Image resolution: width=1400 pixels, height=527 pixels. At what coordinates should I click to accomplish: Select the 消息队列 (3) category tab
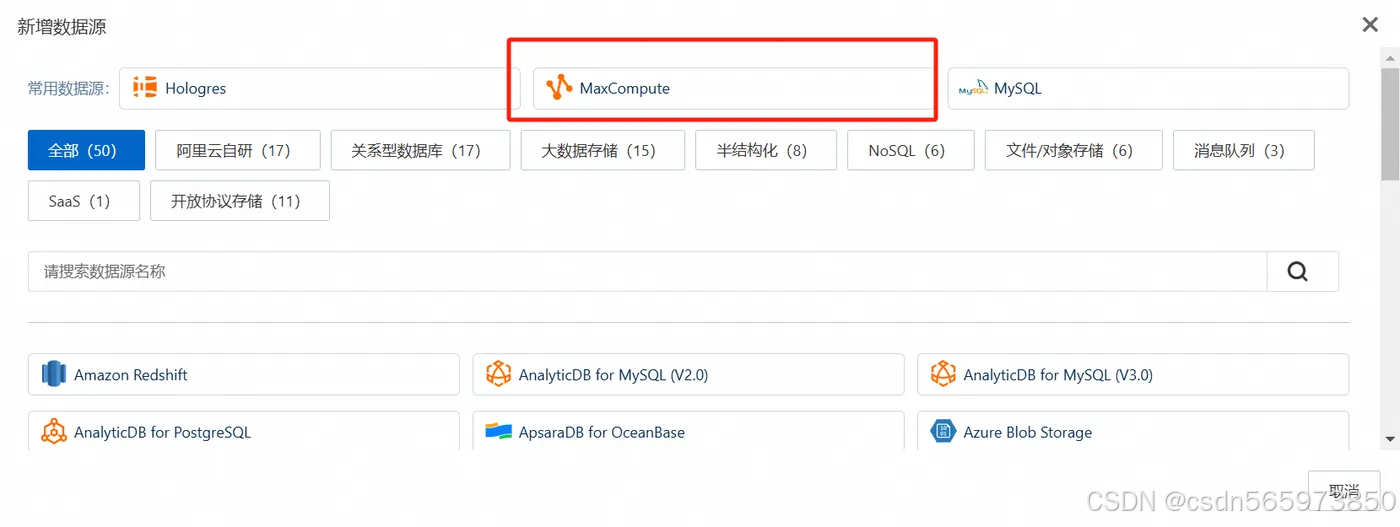(1243, 150)
